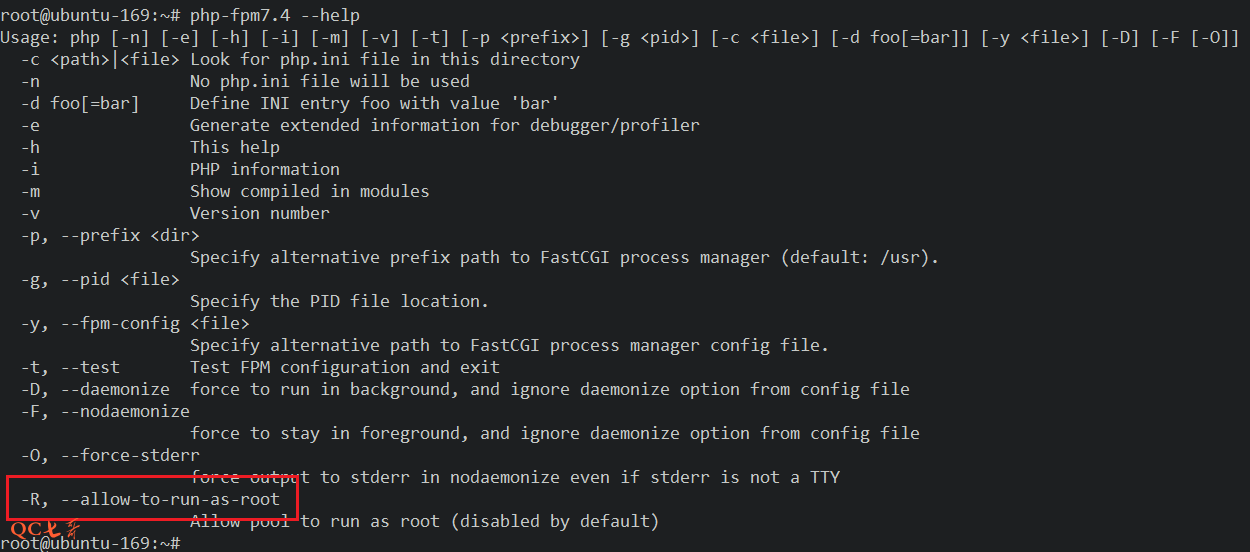This screenshot has height=552, width=1250.
Task: Click the "-d foo[=bar]" option in list
Action: pyautogui.click(x=80, y=103)
